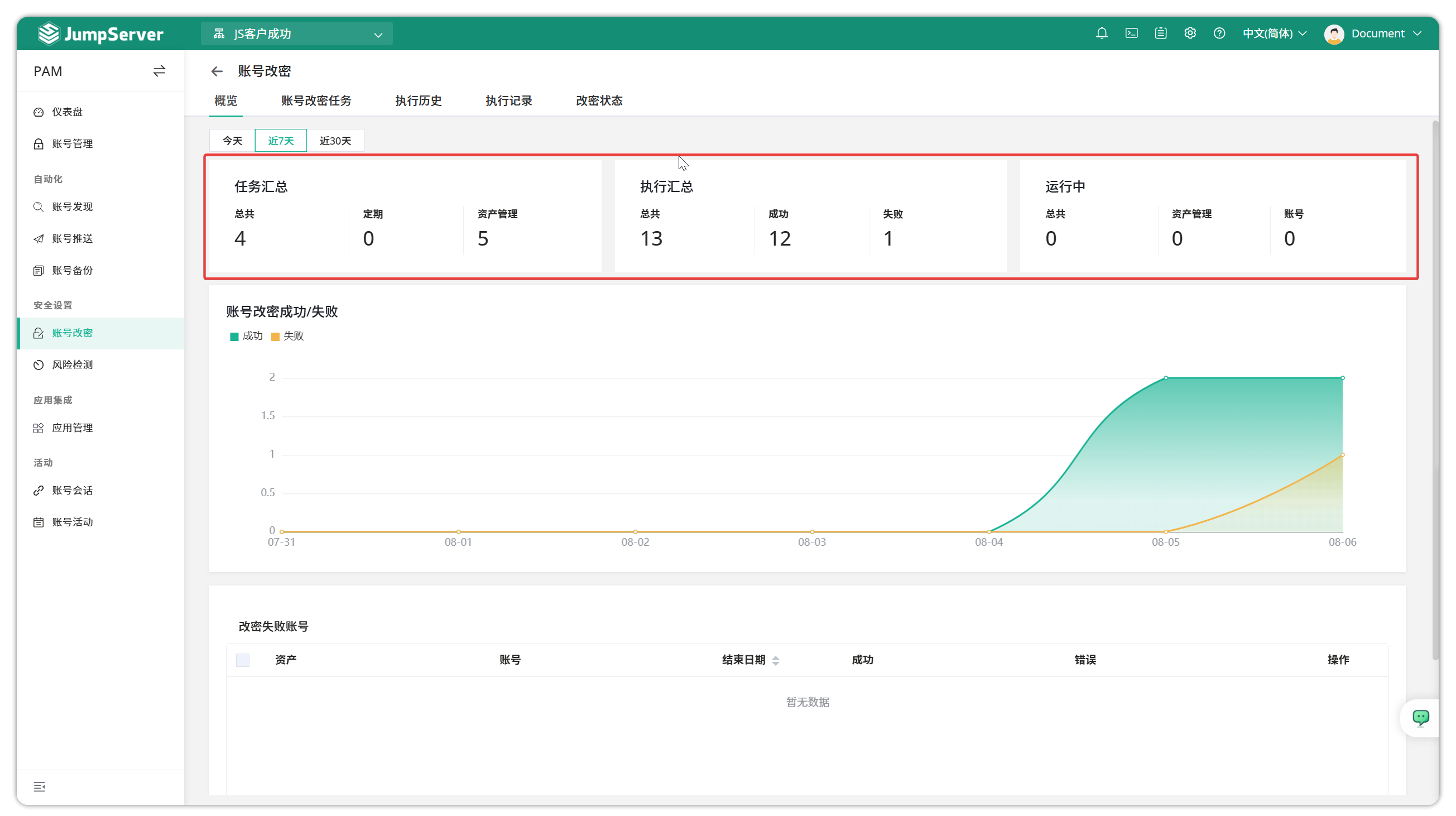
Task: Collapse sidebar with the bottom menu icon
Action: [x=39, y=786]
